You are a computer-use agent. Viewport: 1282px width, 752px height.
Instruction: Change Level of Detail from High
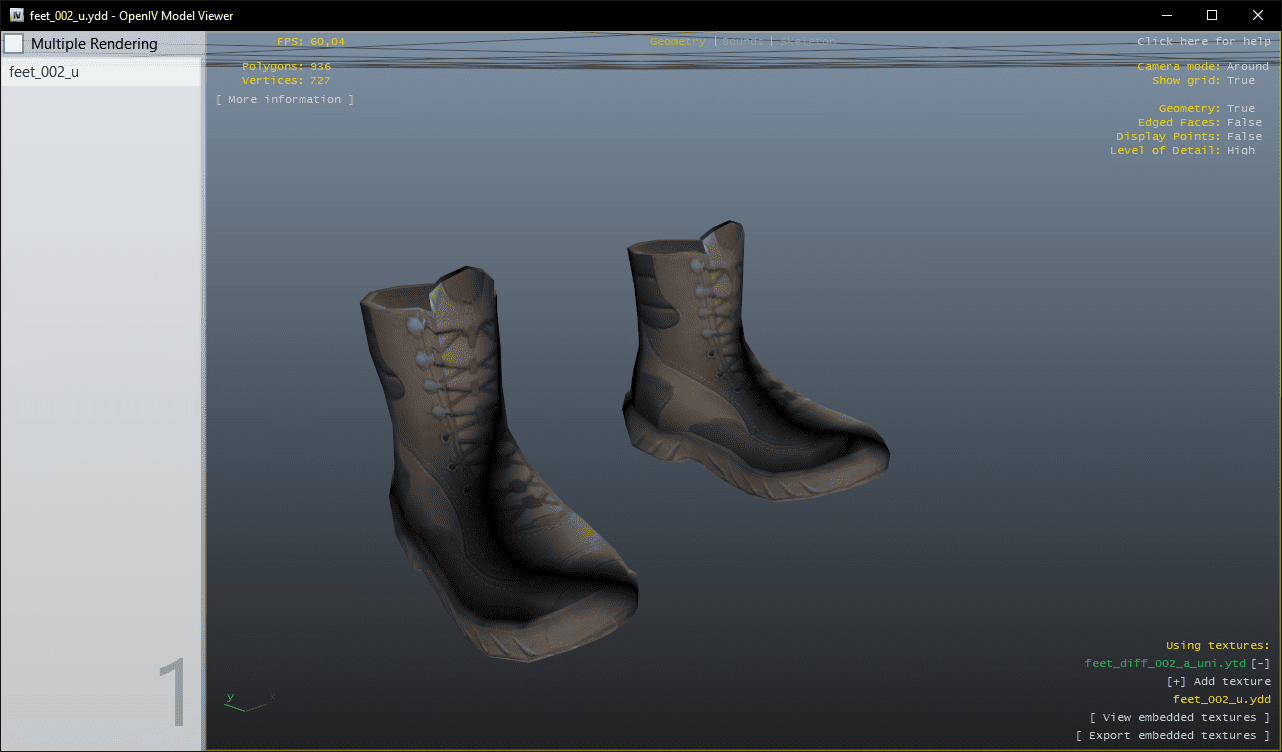point(1240,151)
